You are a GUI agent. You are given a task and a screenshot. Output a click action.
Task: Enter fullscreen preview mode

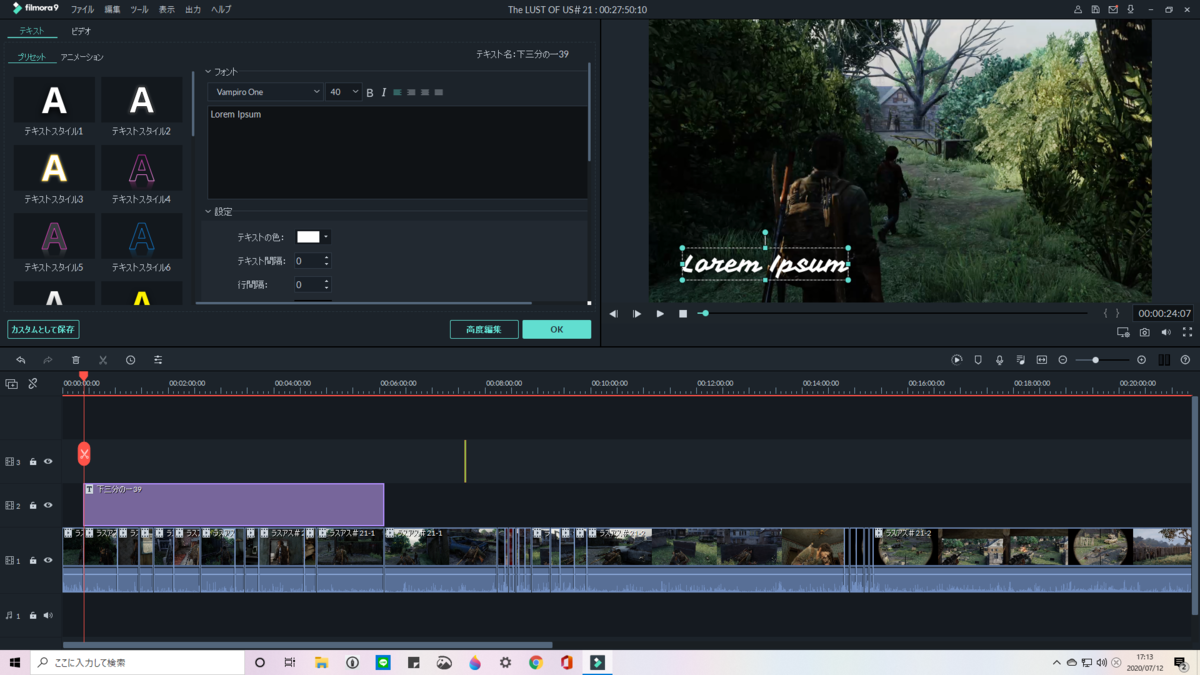click(1187, 332)
